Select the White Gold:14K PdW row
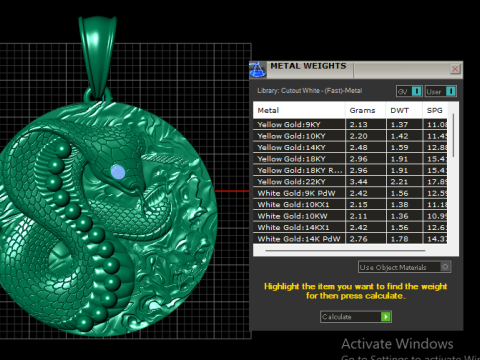Image resolution: width=480 pixels, height=360 pixels. [350, 239]
